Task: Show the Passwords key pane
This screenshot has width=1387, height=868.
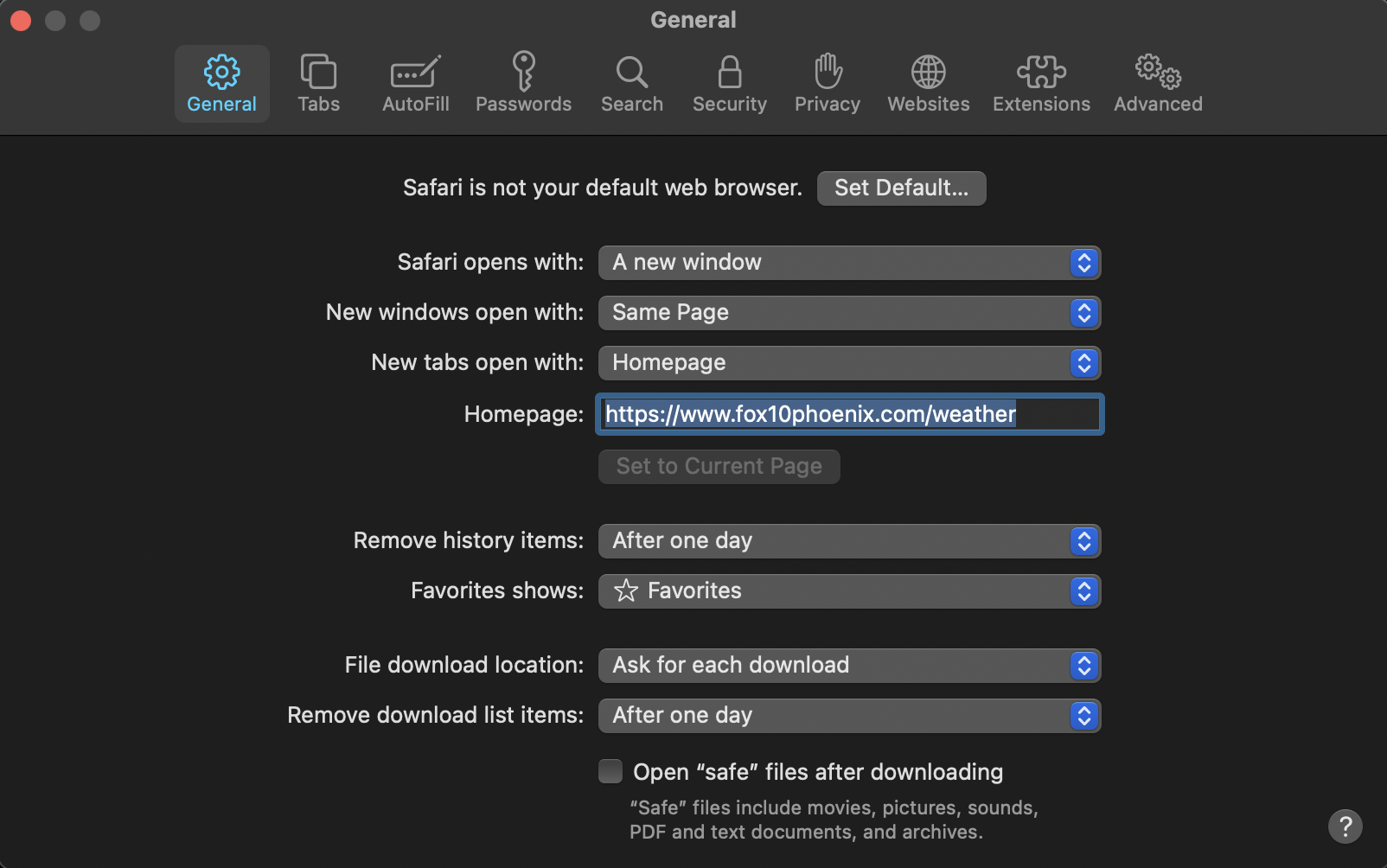Action: pyautogui.click(x=524, y=84)
